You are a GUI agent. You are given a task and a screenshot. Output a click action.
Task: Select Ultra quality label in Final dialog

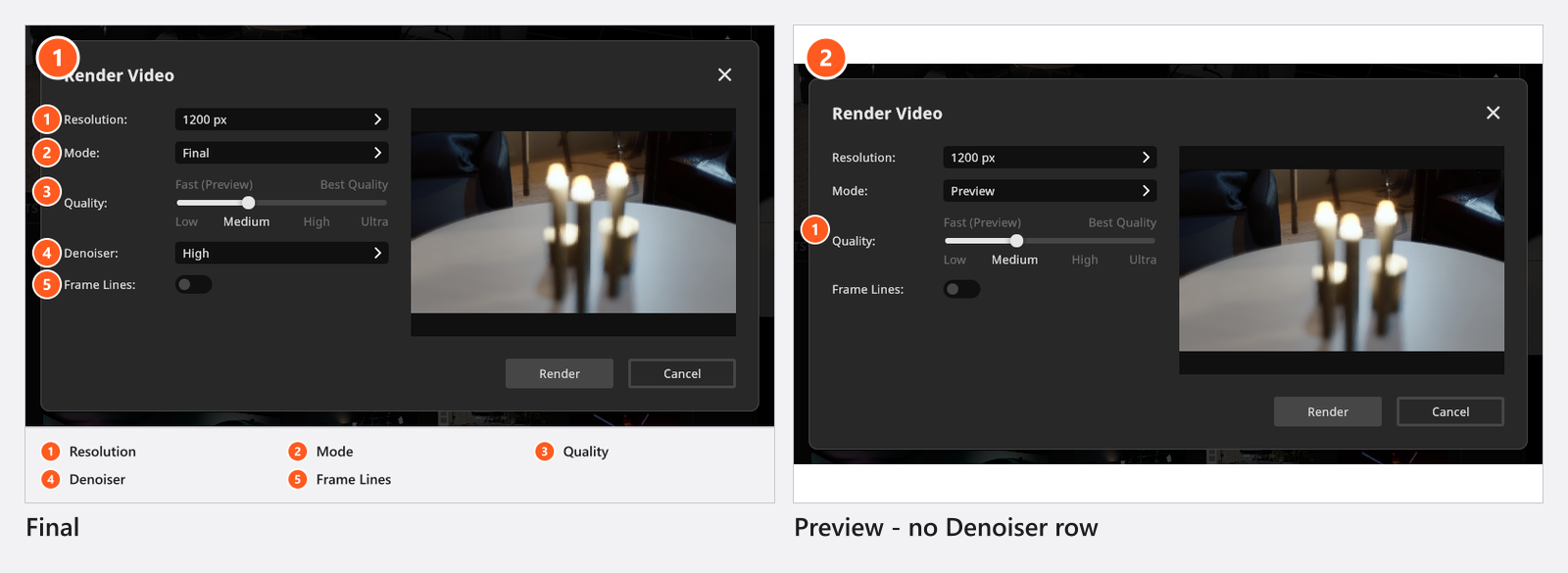coord(374,222)
